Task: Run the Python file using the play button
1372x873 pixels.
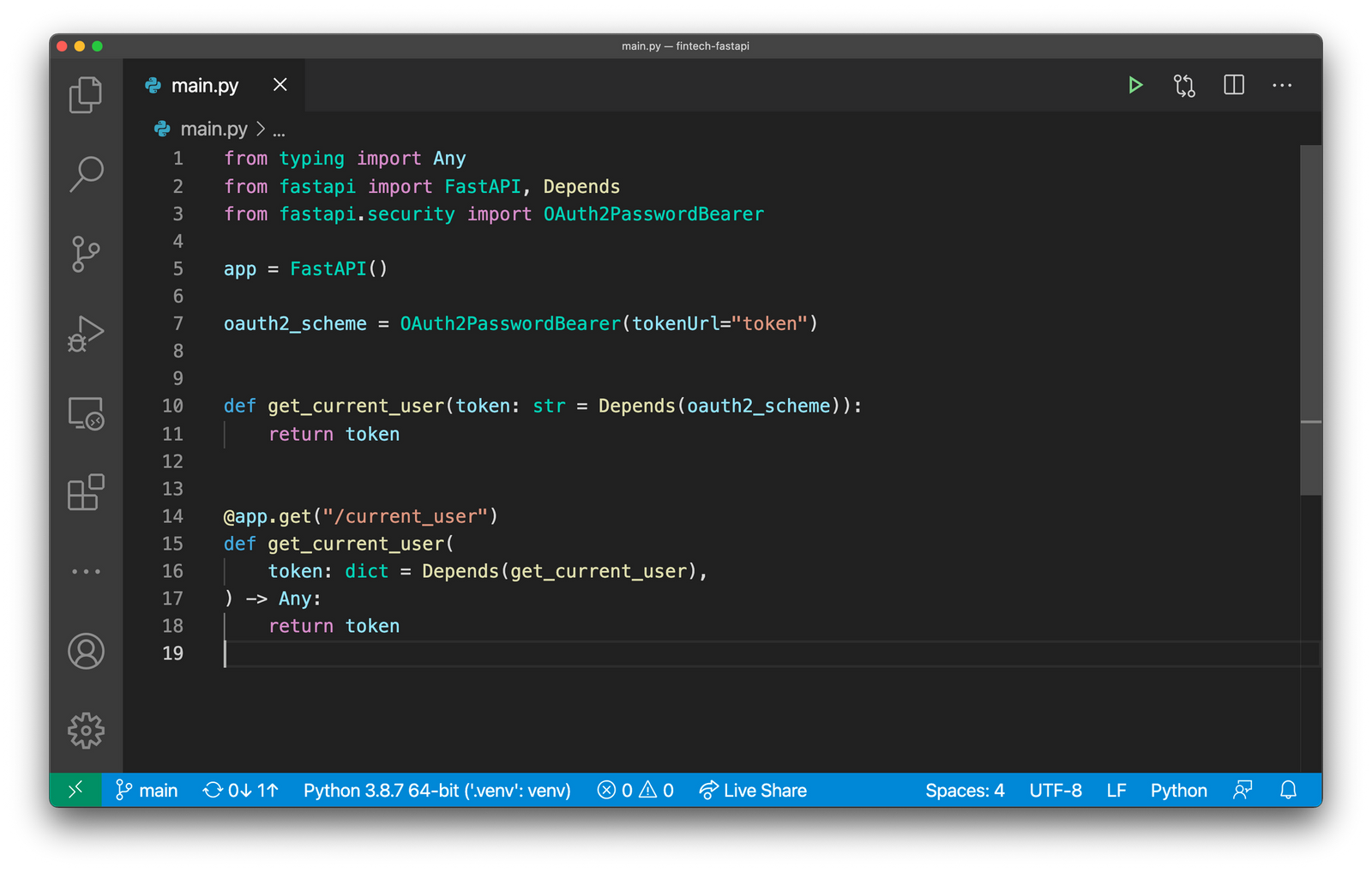Action: tap(1135, 85)
